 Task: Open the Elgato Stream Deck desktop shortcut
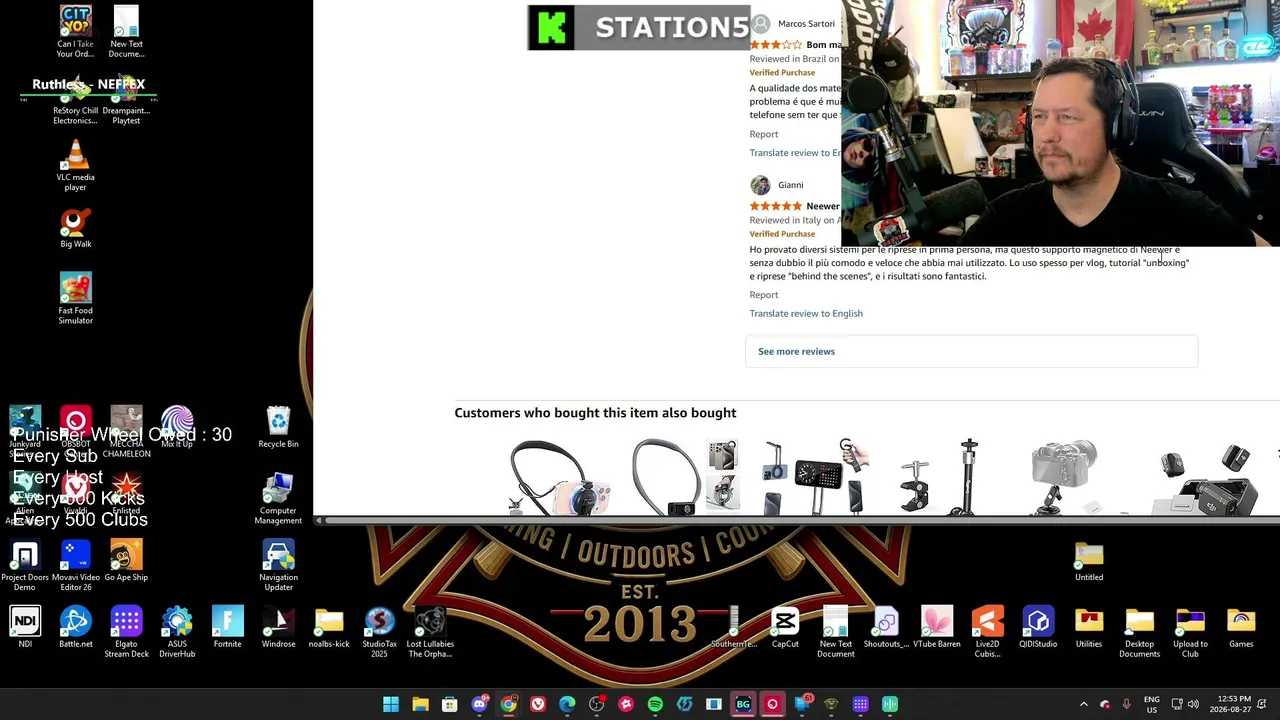(126, 632)
